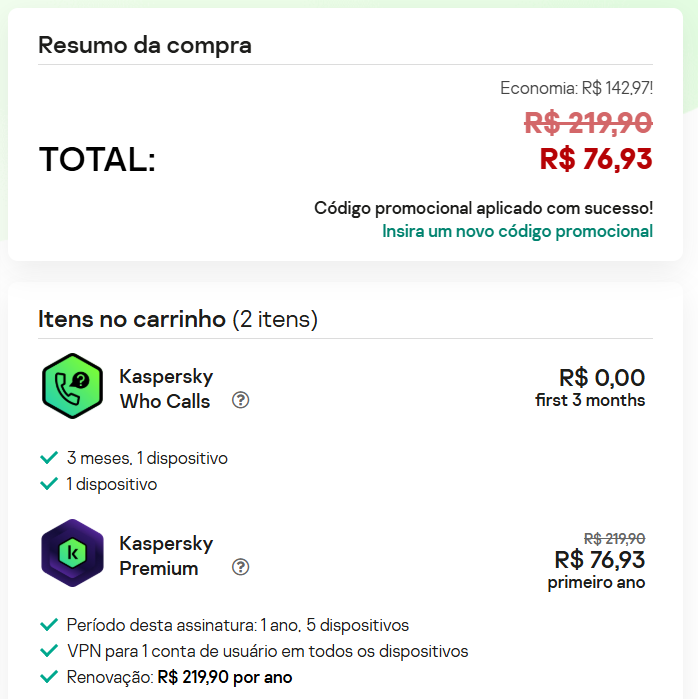Open help tooltip next to Who Calls
Image resolution: width=698 pixels, height=699 pixels.
pyautogui.click(x=241, y=400)
